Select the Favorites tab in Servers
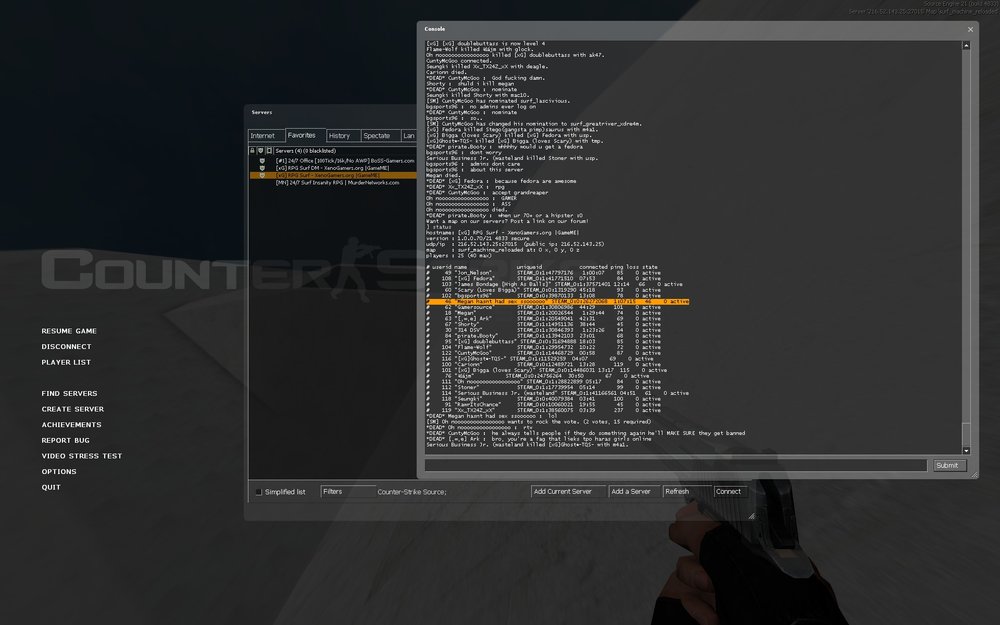The height and width of the screenshot is (625, 1000). [x=305, y=135]
